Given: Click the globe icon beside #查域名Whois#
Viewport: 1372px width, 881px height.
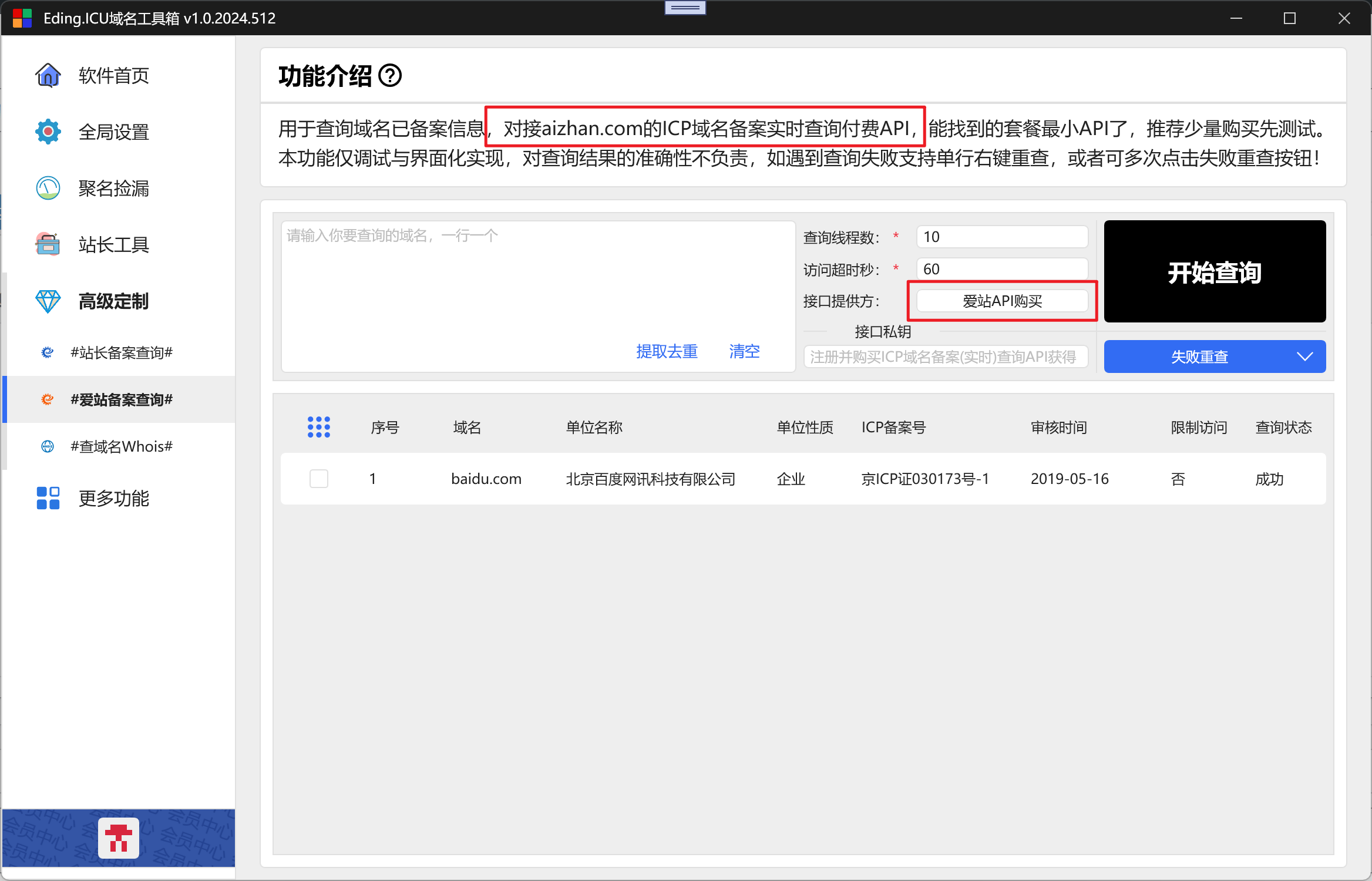Looking at the screenshot, I should (48, 446).
